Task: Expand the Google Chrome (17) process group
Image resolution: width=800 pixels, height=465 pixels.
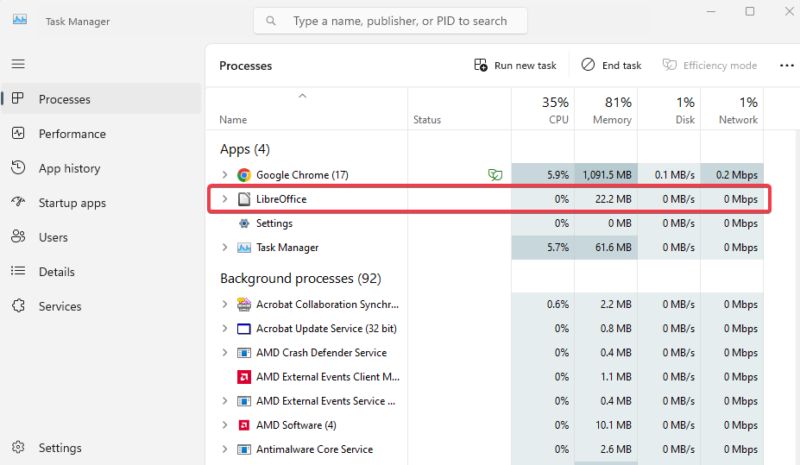Action: click(224, 175)
